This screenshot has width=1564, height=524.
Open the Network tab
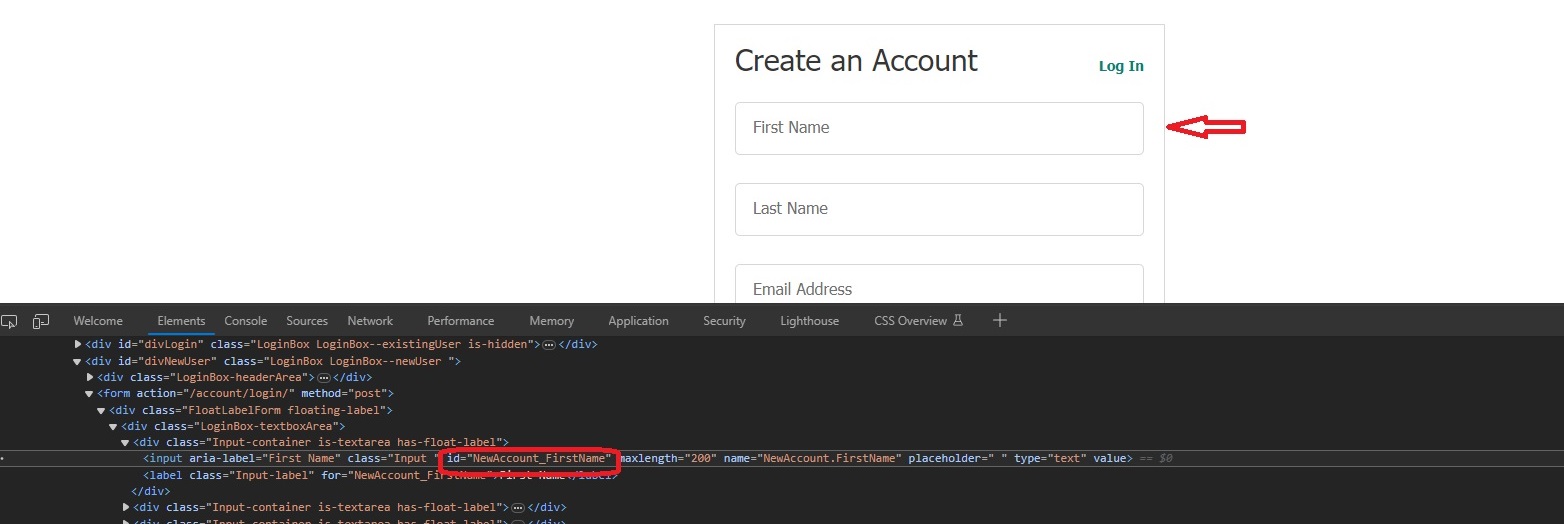tap(370, 321)
